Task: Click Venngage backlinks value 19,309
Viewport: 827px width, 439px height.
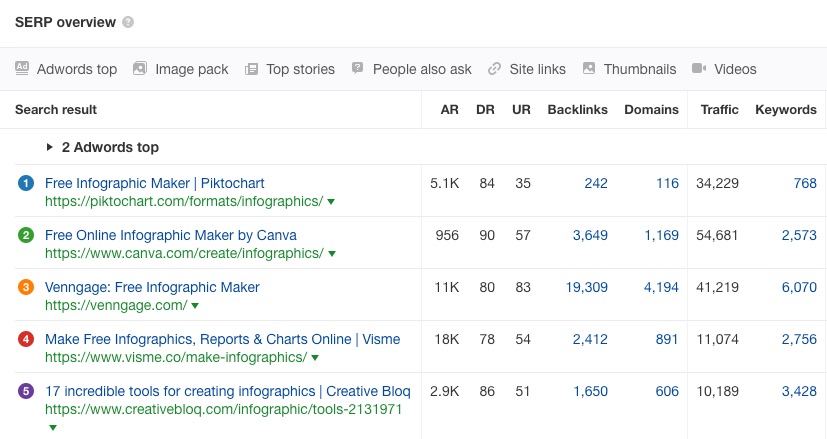Action: point(586,287)
